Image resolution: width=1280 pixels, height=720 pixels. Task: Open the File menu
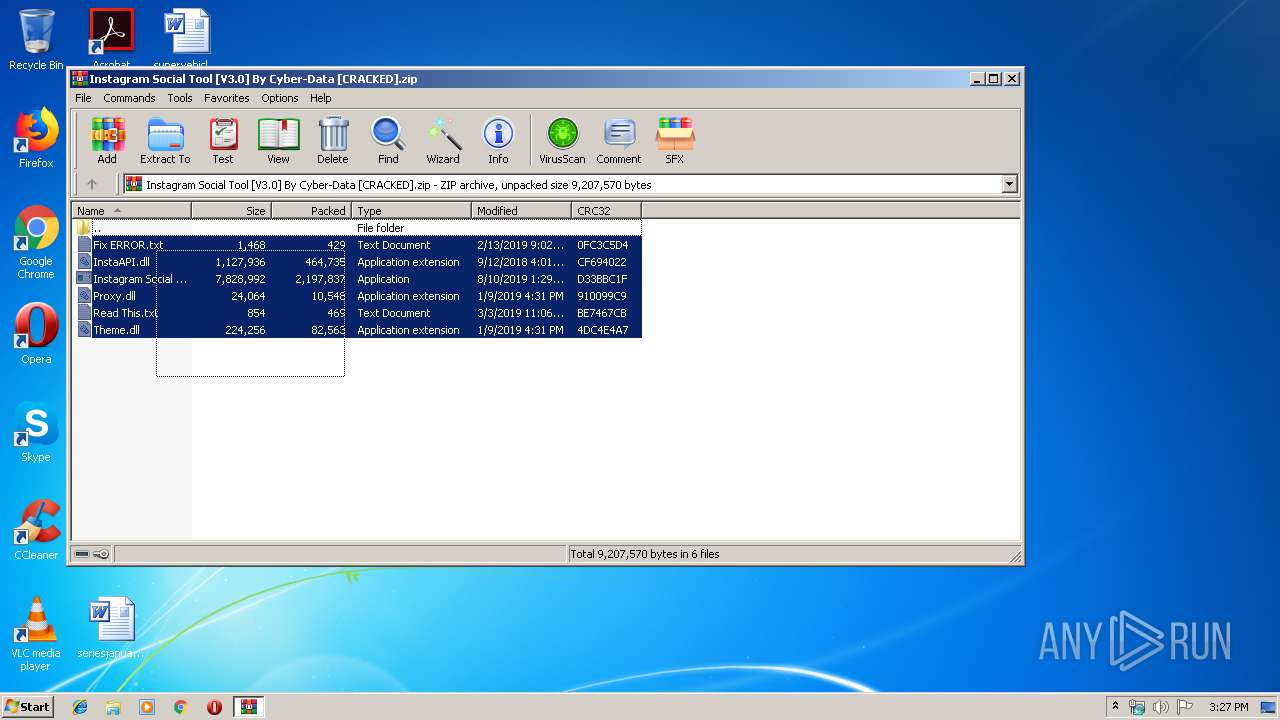83,98
